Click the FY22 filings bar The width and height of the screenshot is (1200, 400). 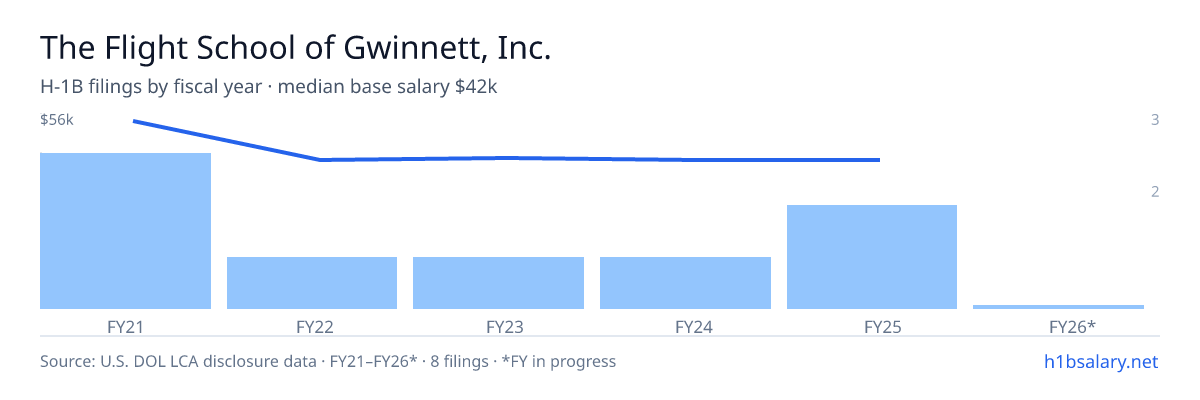tap(312, 283)
